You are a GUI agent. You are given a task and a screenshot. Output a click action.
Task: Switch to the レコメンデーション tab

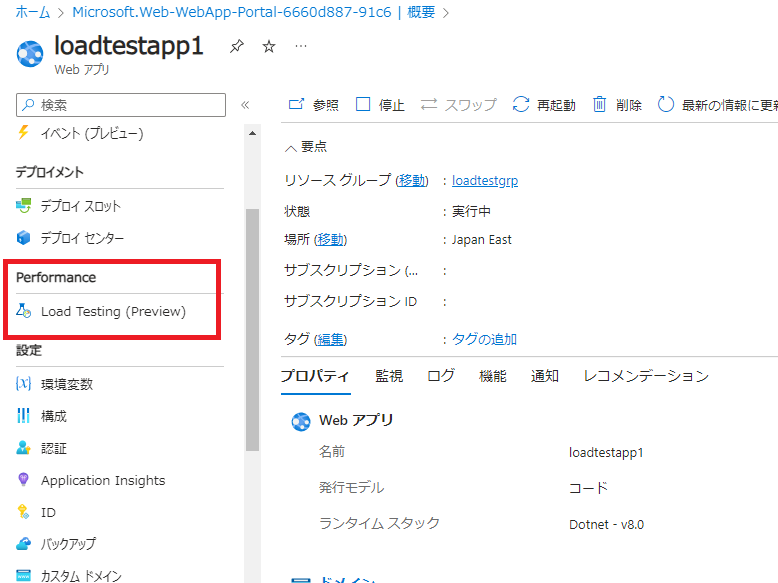click(x=646, y=376)
